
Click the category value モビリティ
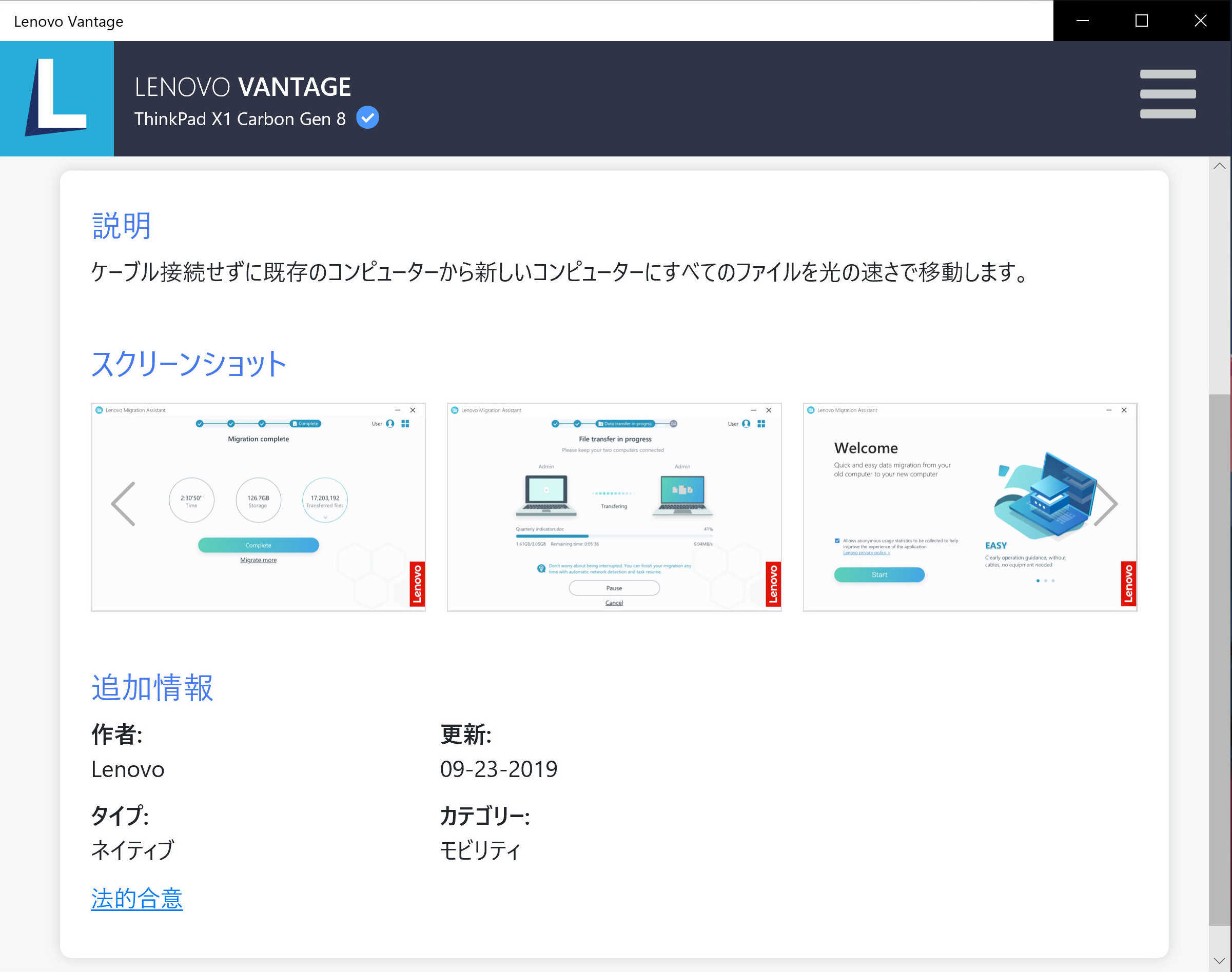480,850
